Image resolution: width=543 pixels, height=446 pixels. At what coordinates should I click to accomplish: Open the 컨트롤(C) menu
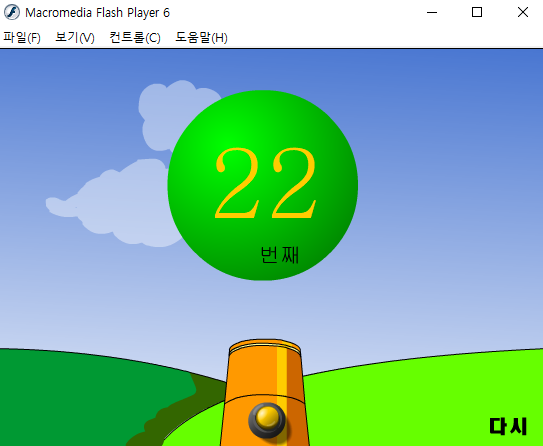pos(135,37)
